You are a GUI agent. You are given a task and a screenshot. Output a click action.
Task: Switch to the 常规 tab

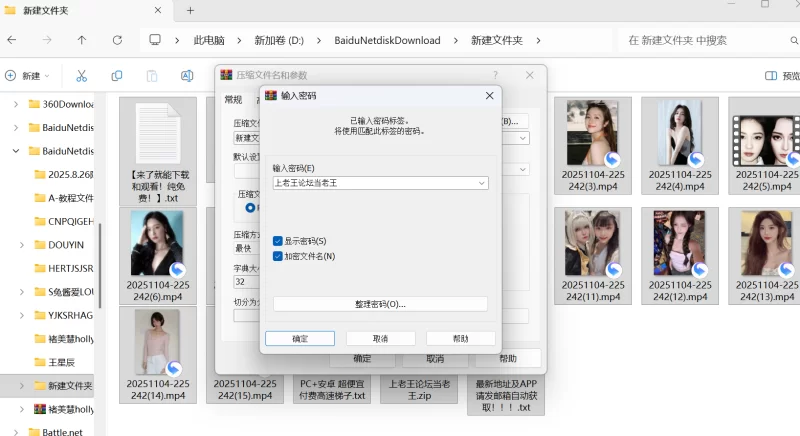[233, 99]
